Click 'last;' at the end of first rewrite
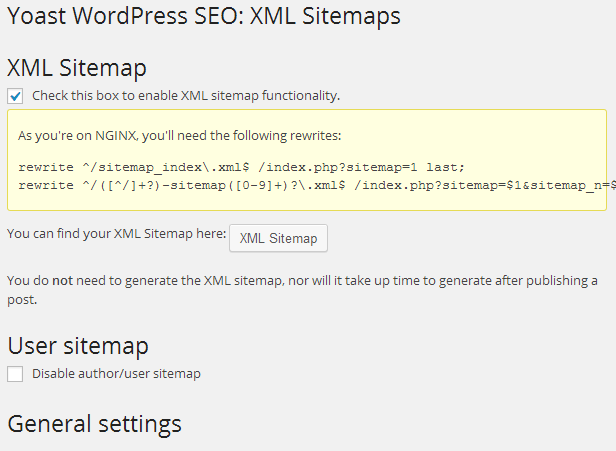 [446, 167]
